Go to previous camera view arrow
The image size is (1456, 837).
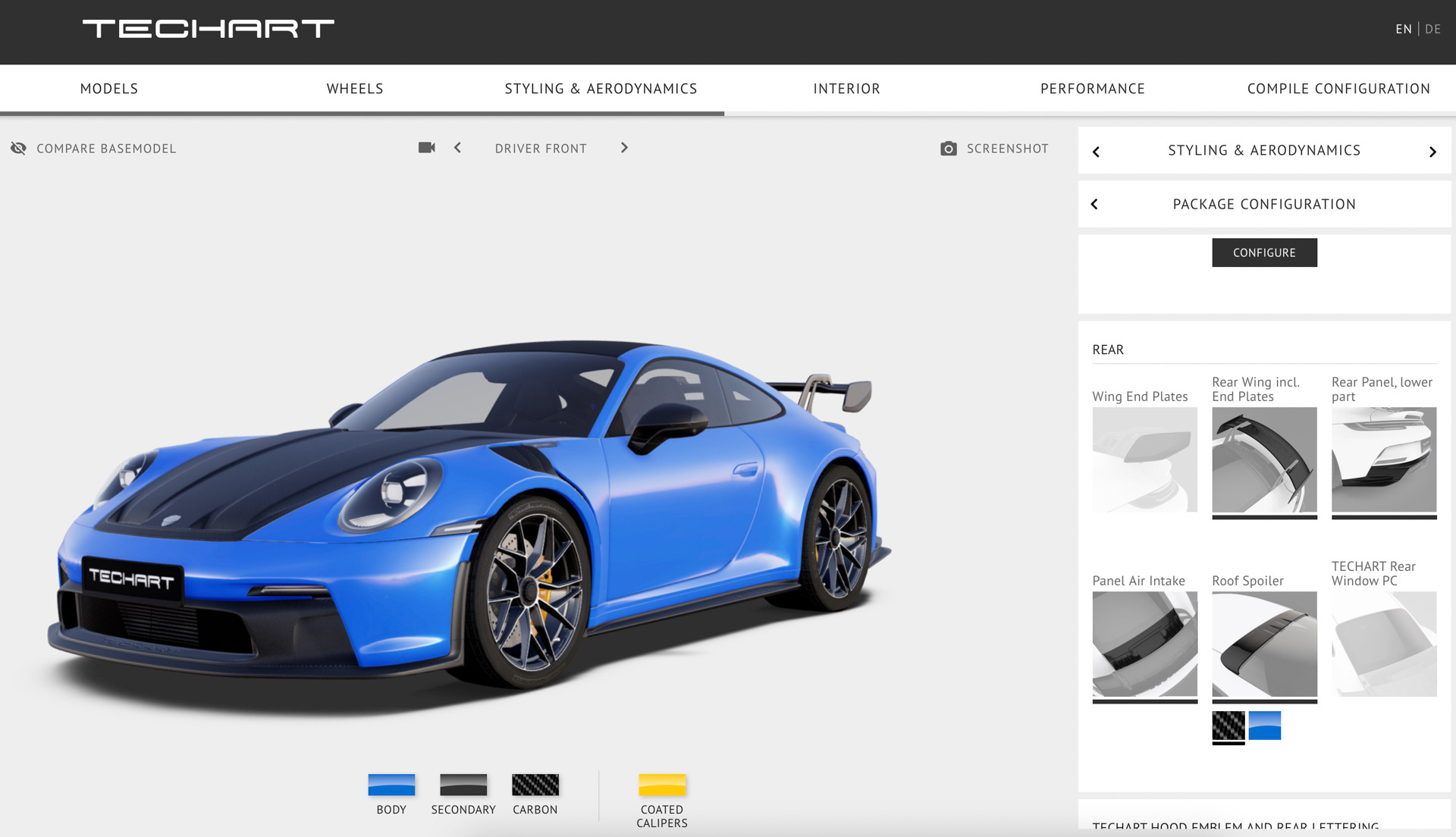(457, 148)
